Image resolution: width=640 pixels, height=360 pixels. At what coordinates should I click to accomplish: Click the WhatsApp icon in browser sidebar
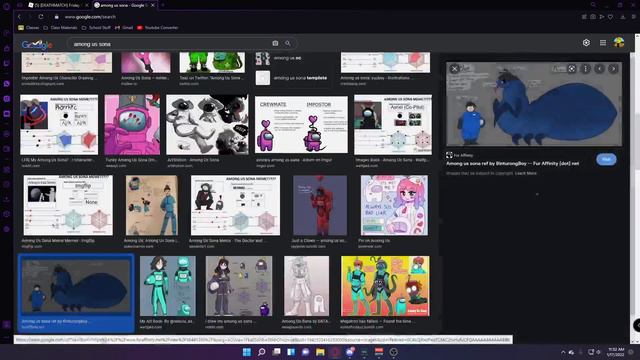pos(7,84)
